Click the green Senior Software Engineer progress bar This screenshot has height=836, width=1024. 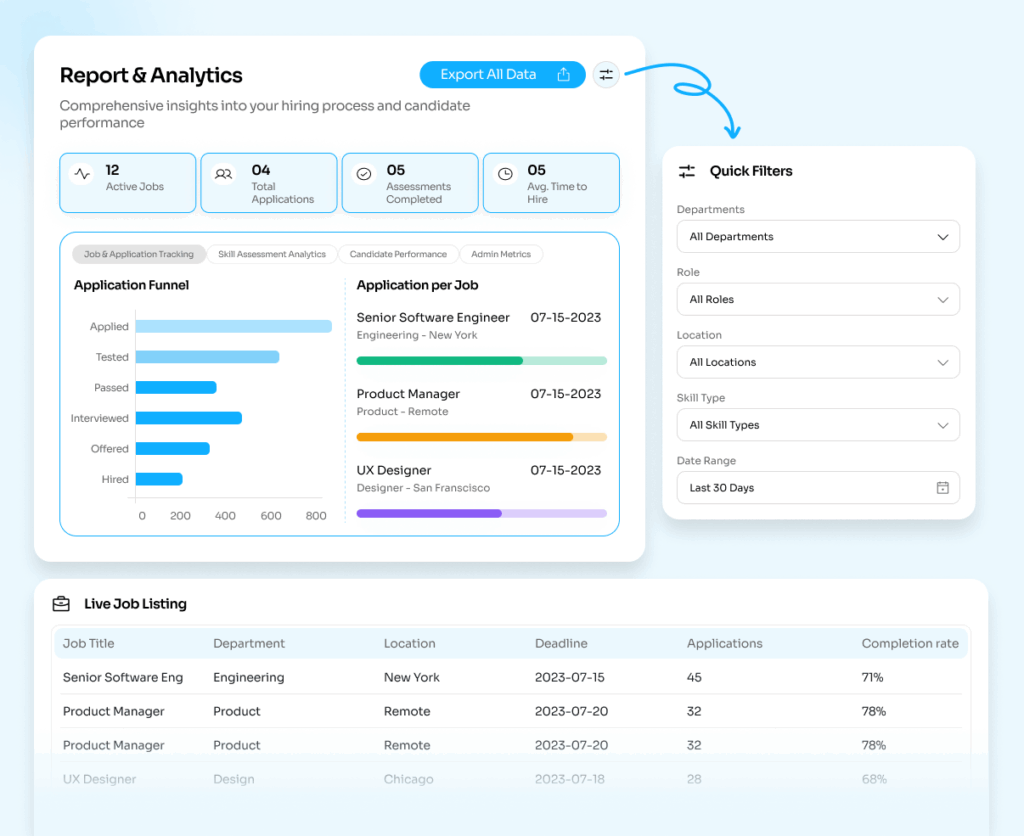click(x=482, y=361)
